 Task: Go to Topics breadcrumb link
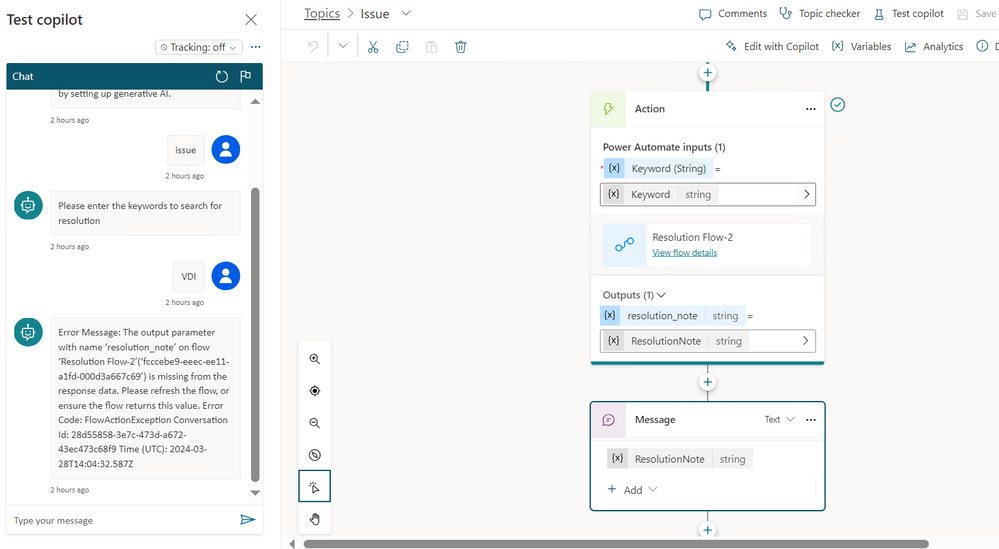tap(322, 13)
